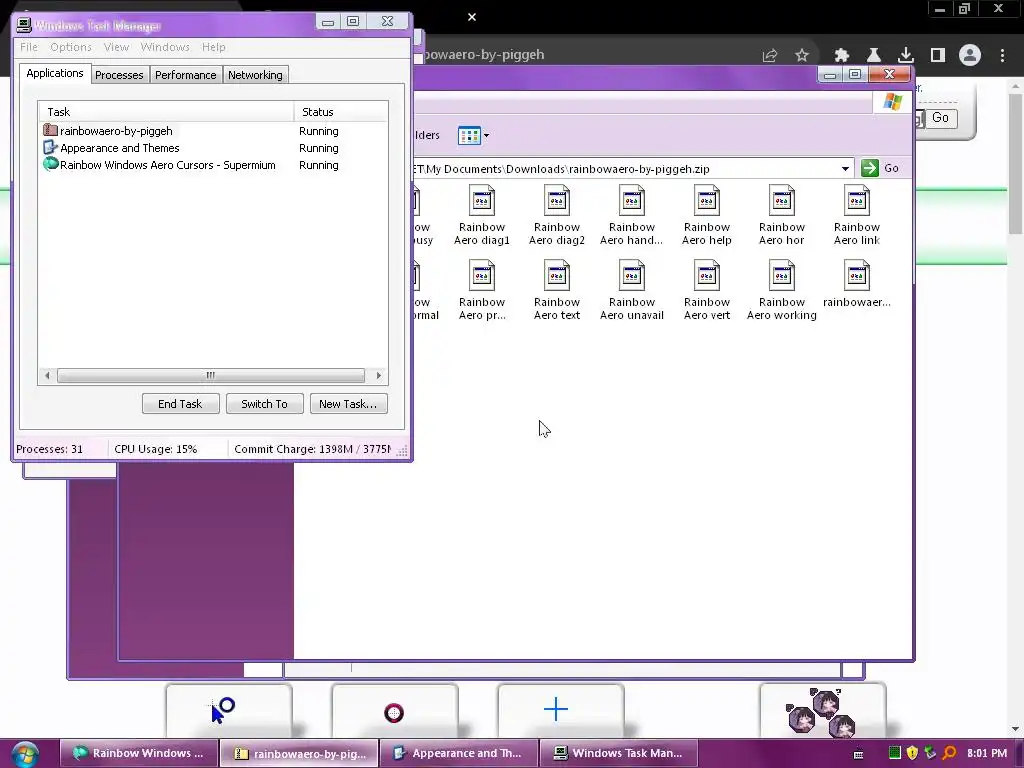Viewport: 1024px width, 768px height.
Task: Open the View menu in Task Manager
Action: click(x=116, y=47)
